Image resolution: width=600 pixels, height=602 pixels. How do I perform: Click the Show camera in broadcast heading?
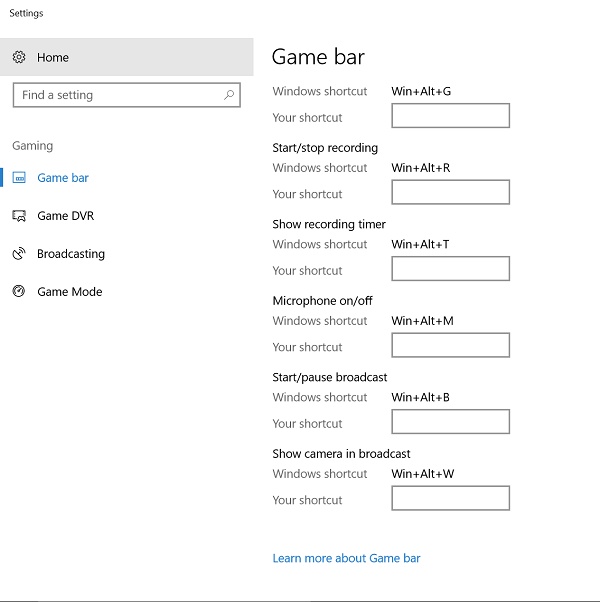pos(341,454)
